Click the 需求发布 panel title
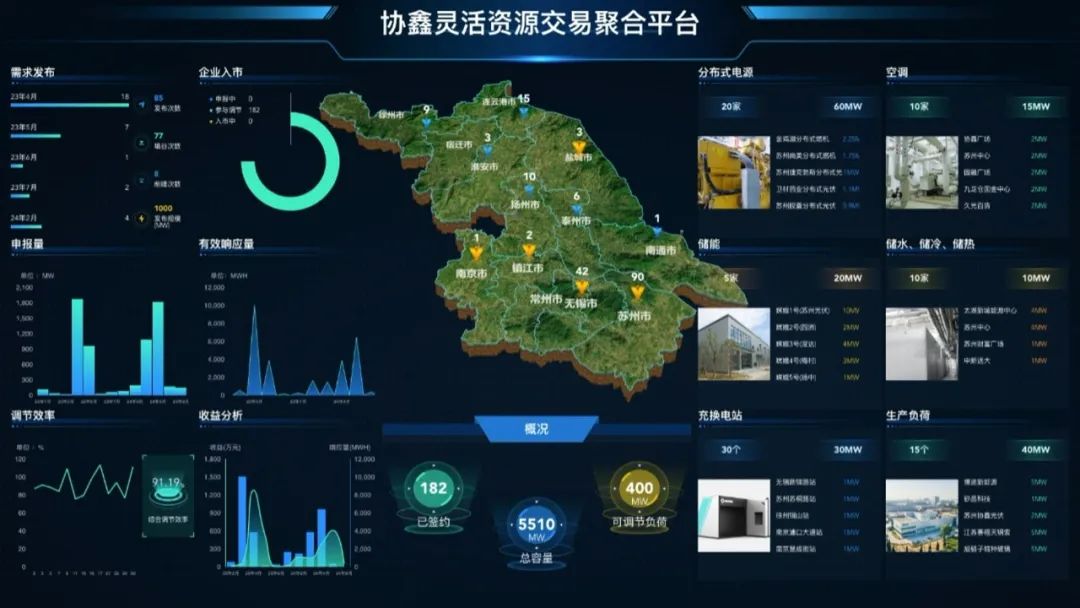The height and width of the screenshot is (608, 1080). coord(32,72)
